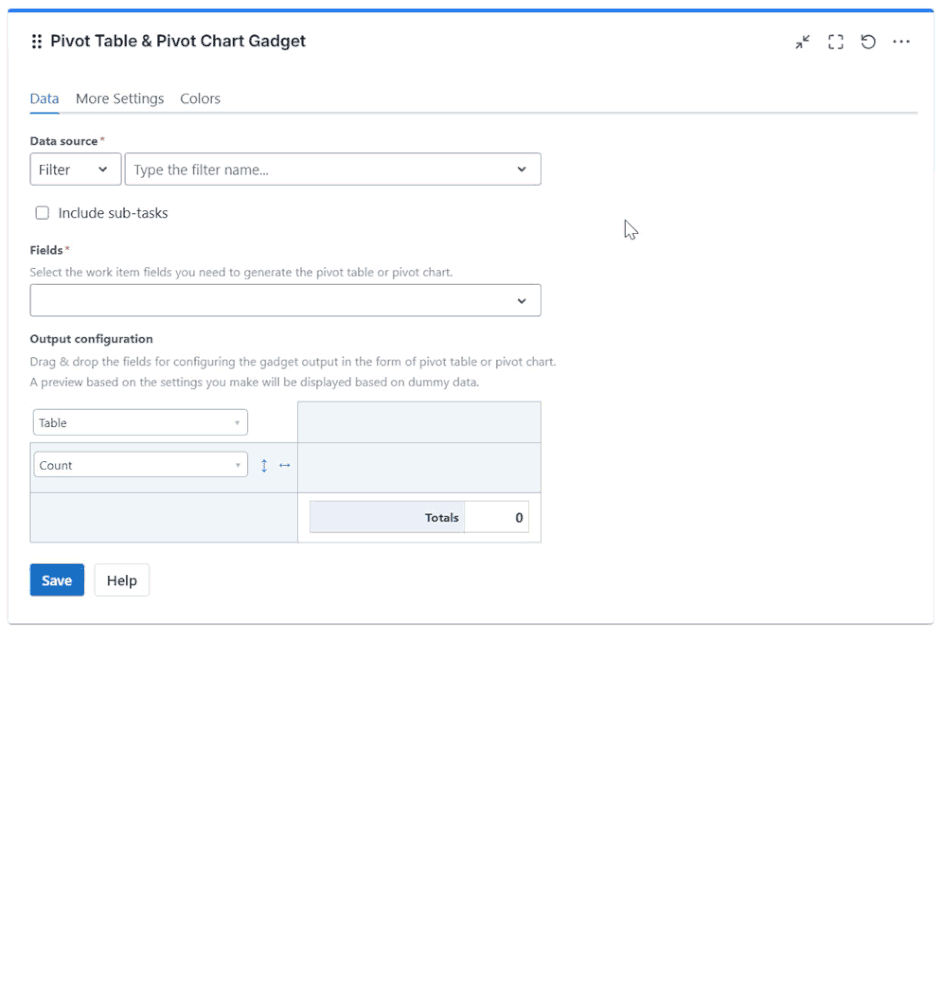This screenshot has height=999, width=941.
Task: Expand the gadget to fullscreen
Action: 836,41
